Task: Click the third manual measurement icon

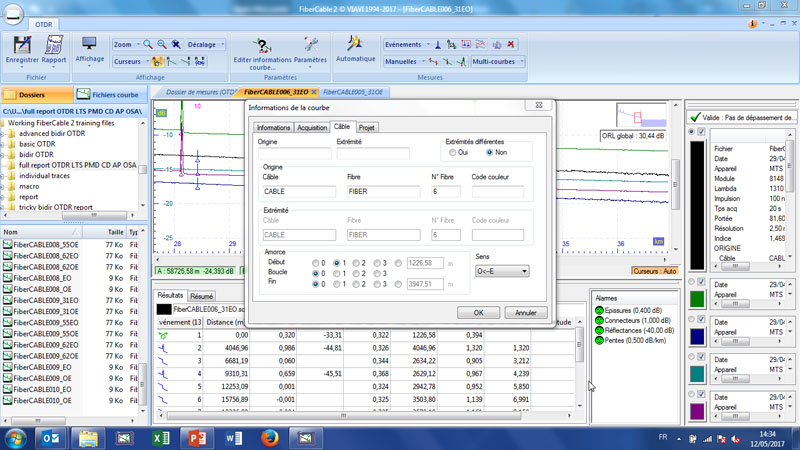Action: 462,61
